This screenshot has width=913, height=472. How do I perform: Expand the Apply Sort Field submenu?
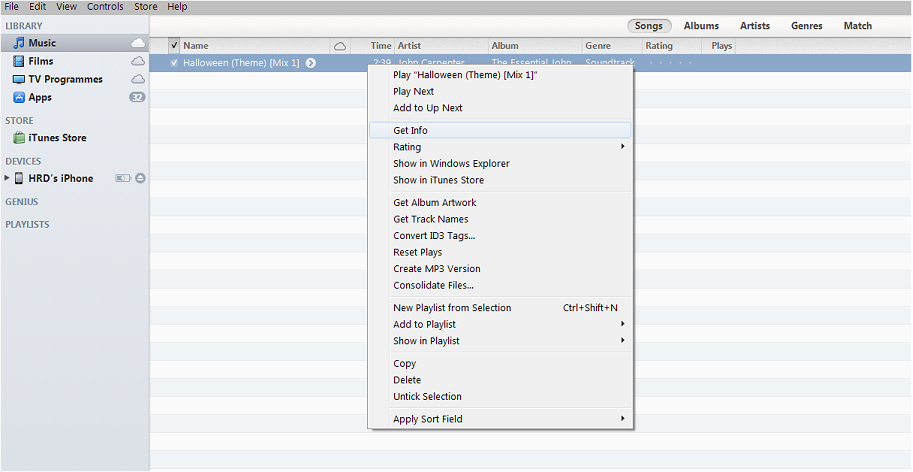pos(622,418)
